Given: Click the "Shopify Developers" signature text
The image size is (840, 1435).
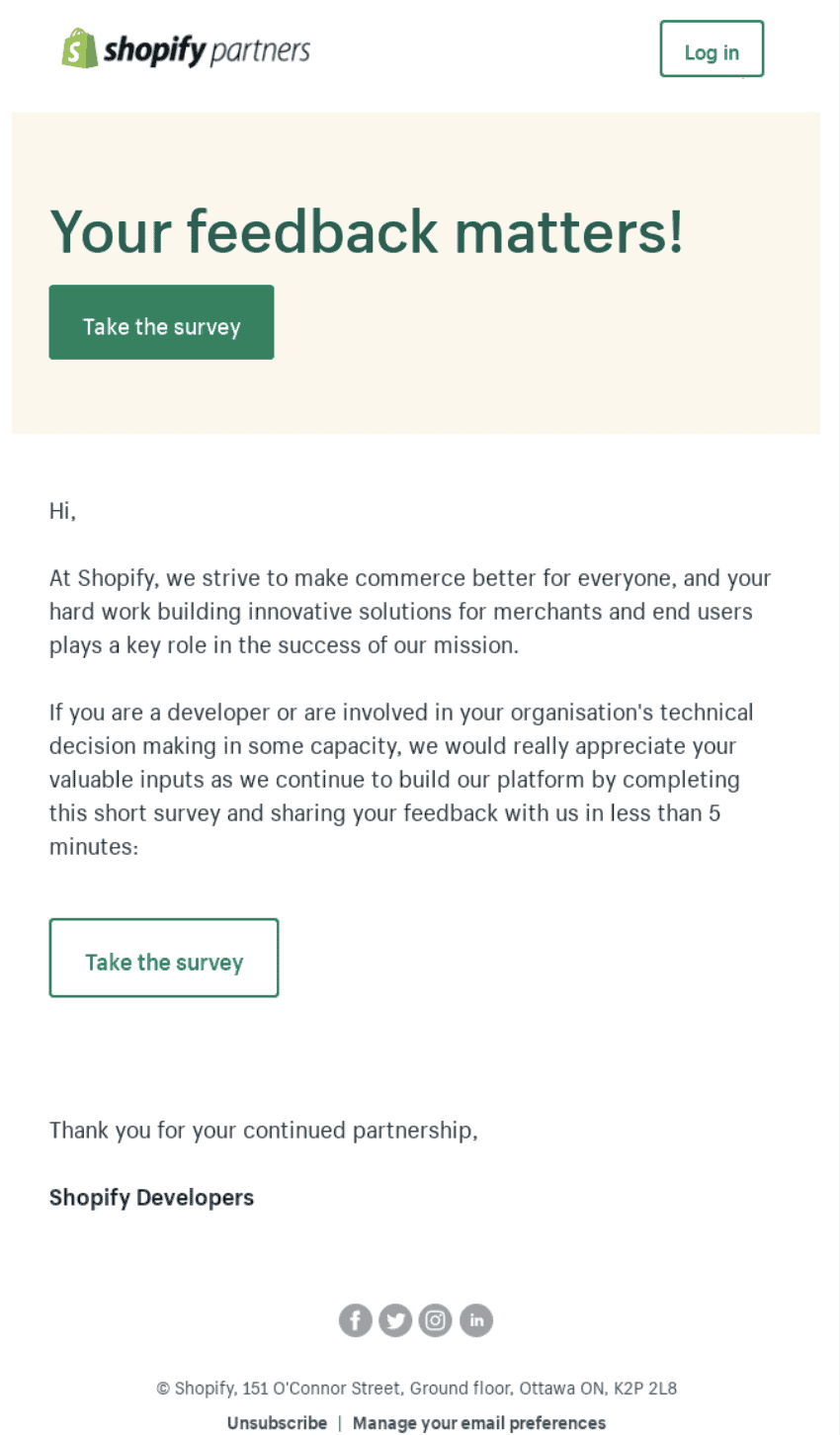Looking at the screenshot, I should point(151,1197).
